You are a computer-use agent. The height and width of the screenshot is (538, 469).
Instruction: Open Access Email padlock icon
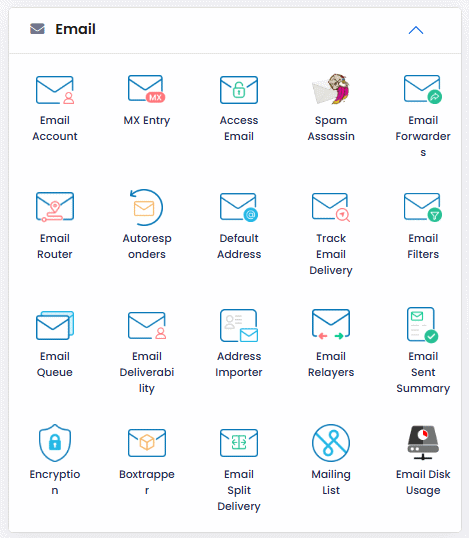tap(239, 90)
